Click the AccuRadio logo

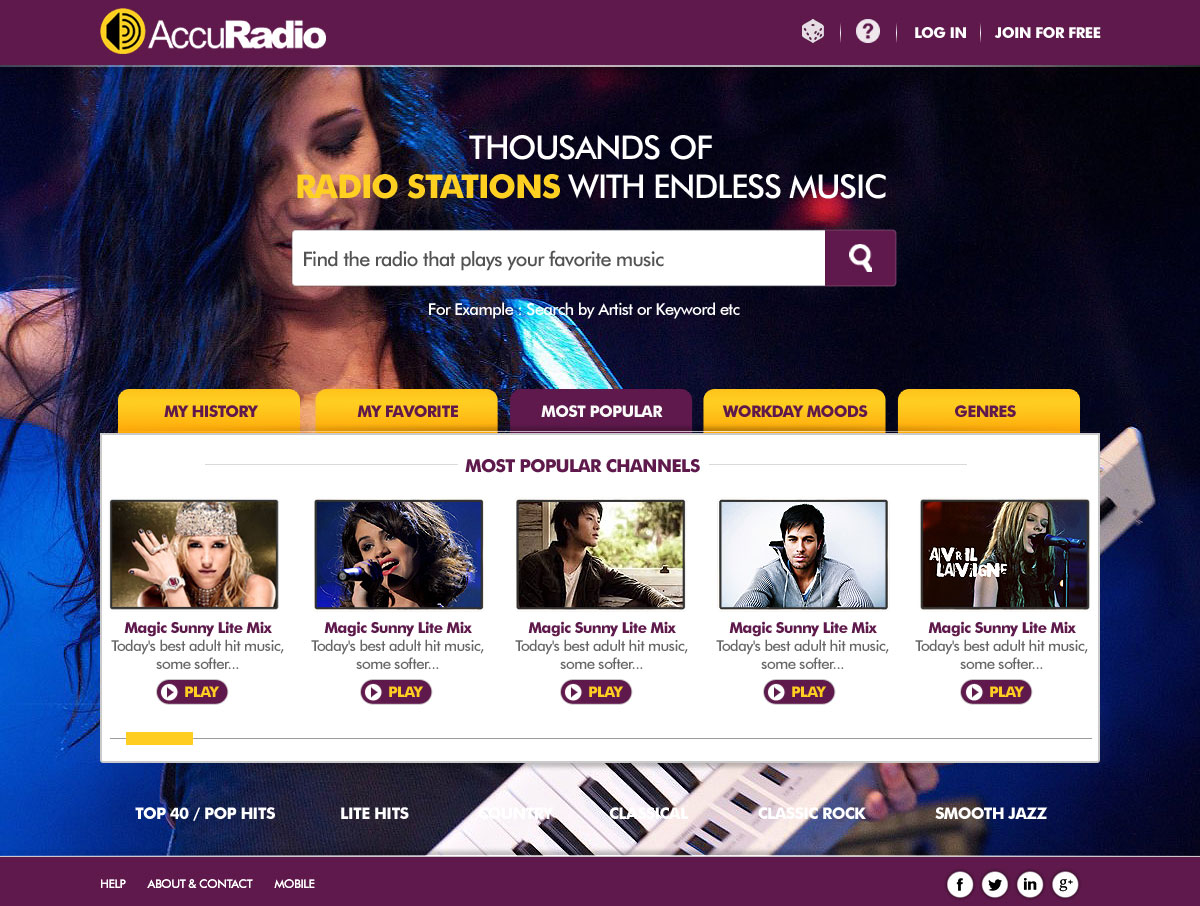(213, 32)
